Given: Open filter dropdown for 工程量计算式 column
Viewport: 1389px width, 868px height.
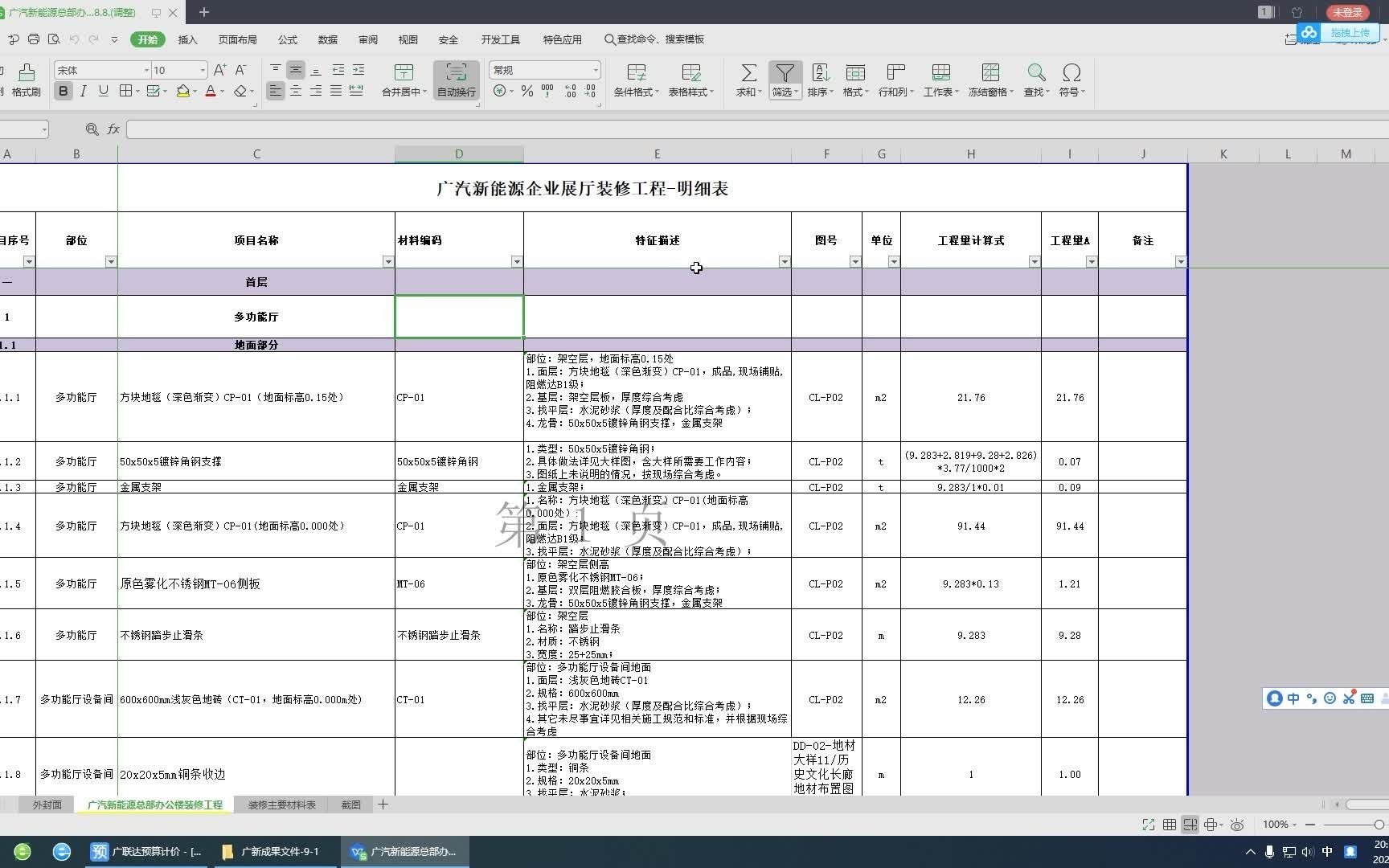Looking at the screenshot, I should point(1035,262).
